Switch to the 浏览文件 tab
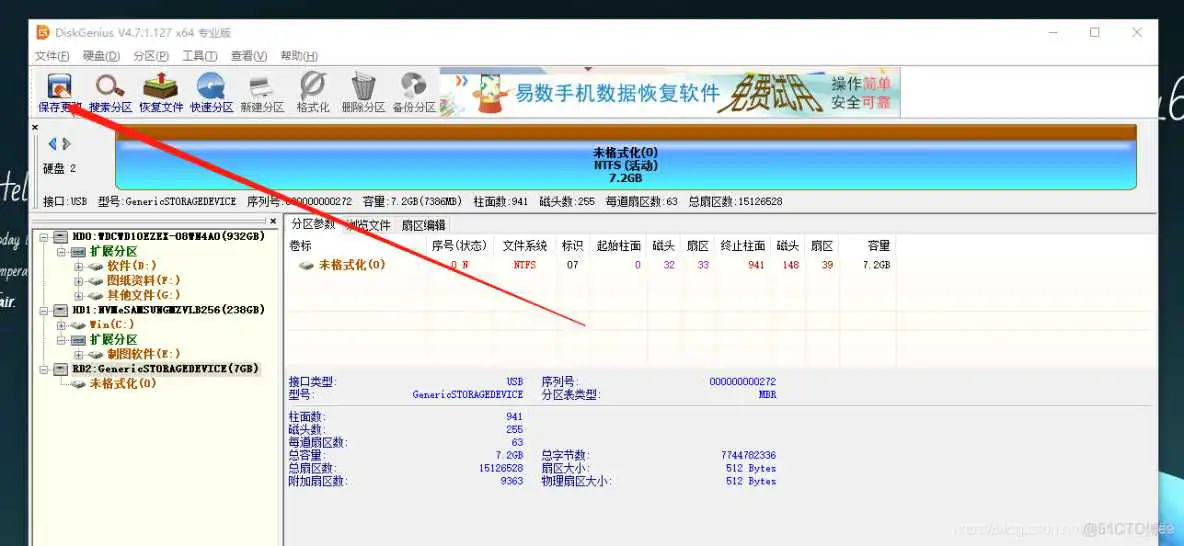Image resolution: width=1184 pixels, height=546 pixels. (368, 225)
